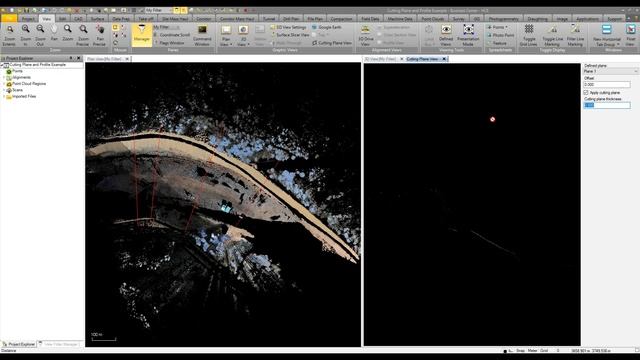The image size is (640, 360).
Task: Open the Command Window pane
Action: [202, 36]
